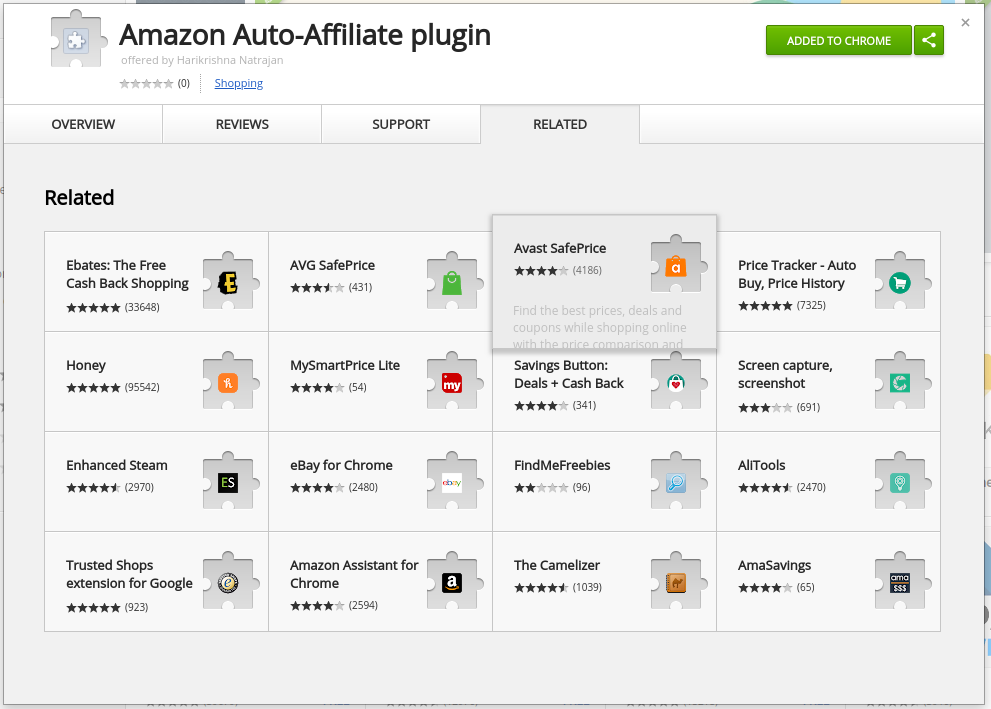
Task: Click the MySmartPrice Lite icon
Action: pos(452,382)
